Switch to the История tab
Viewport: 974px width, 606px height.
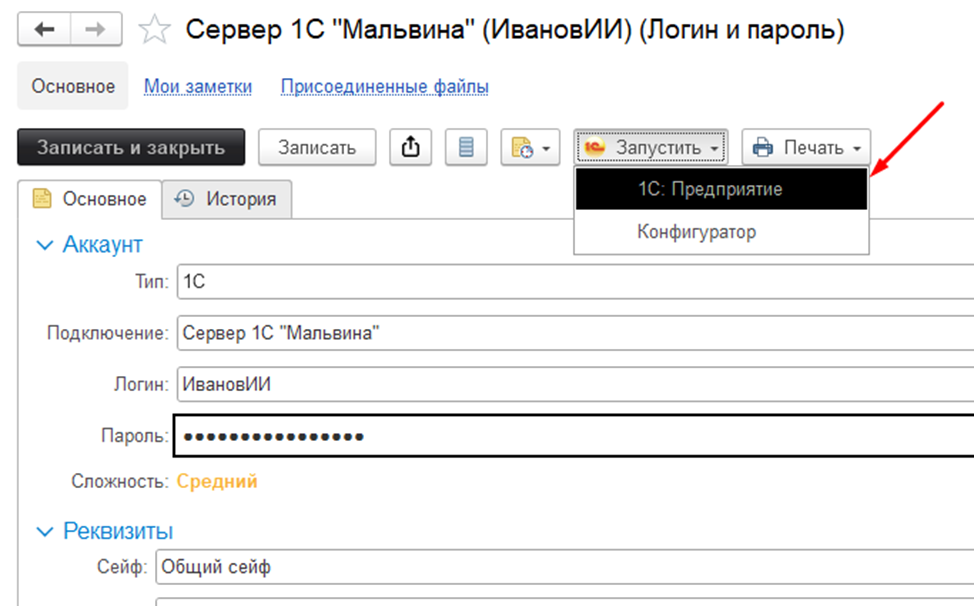pos(228,199)
